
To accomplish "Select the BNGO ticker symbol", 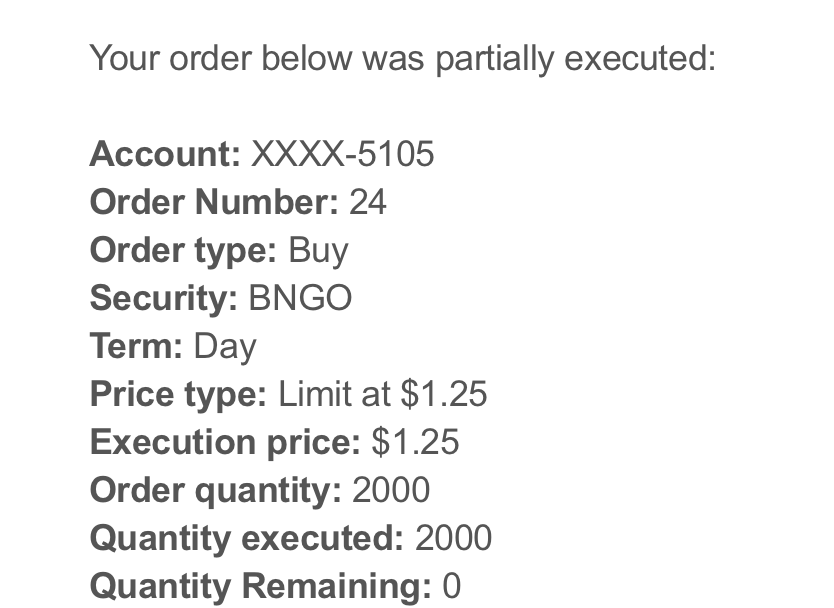I will (x=300, y=298).
